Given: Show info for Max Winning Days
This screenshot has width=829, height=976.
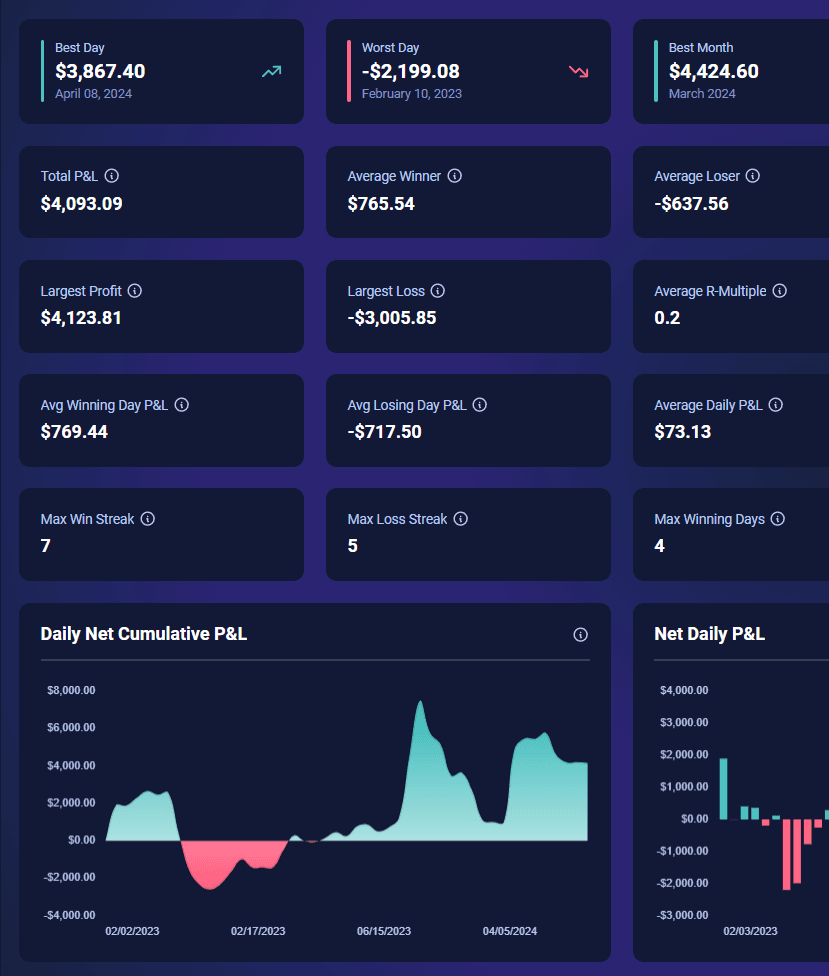Looking at the screenshot, I should pos(778,519).
